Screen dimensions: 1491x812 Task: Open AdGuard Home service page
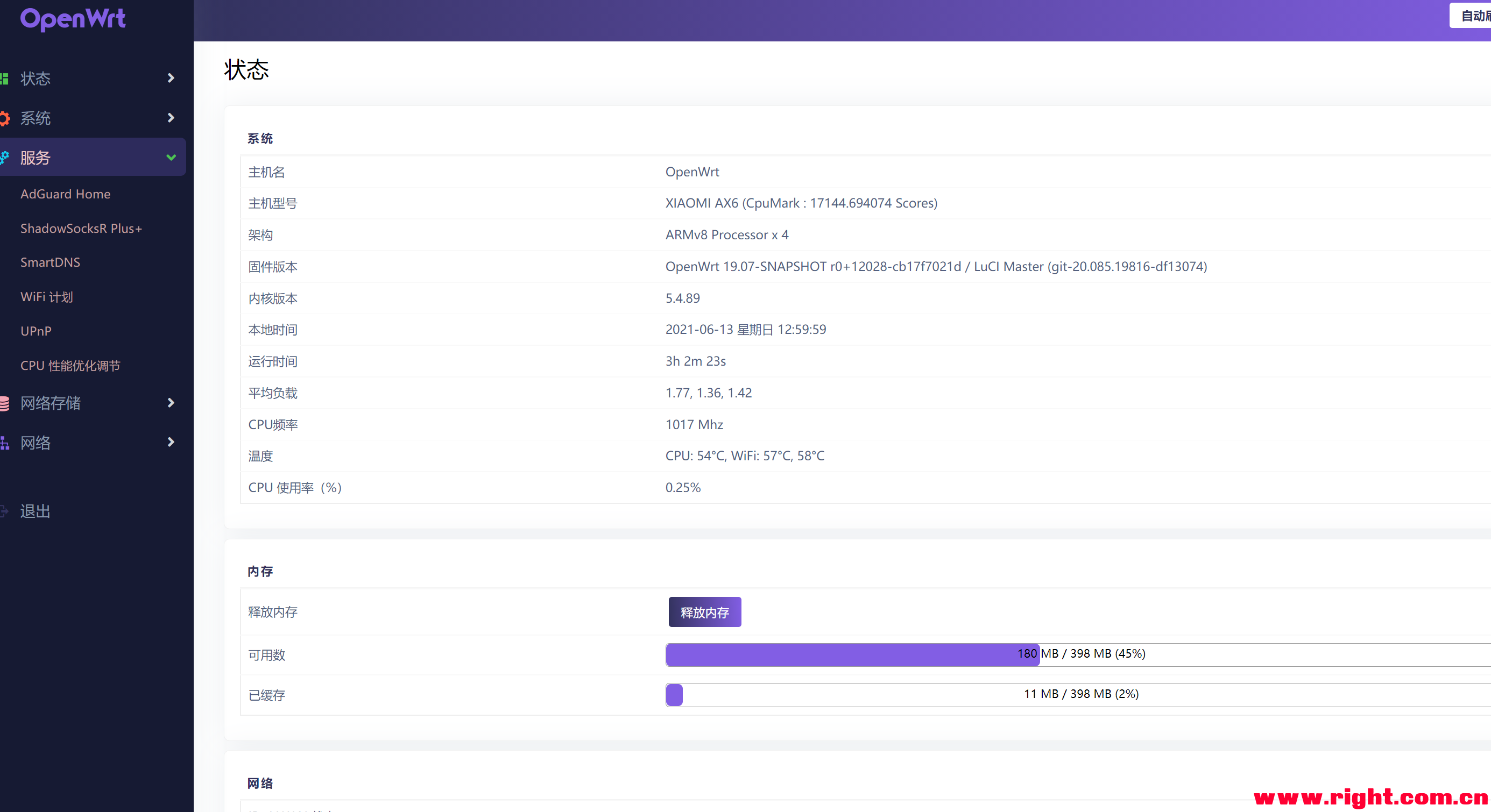[x=66, y=194]
